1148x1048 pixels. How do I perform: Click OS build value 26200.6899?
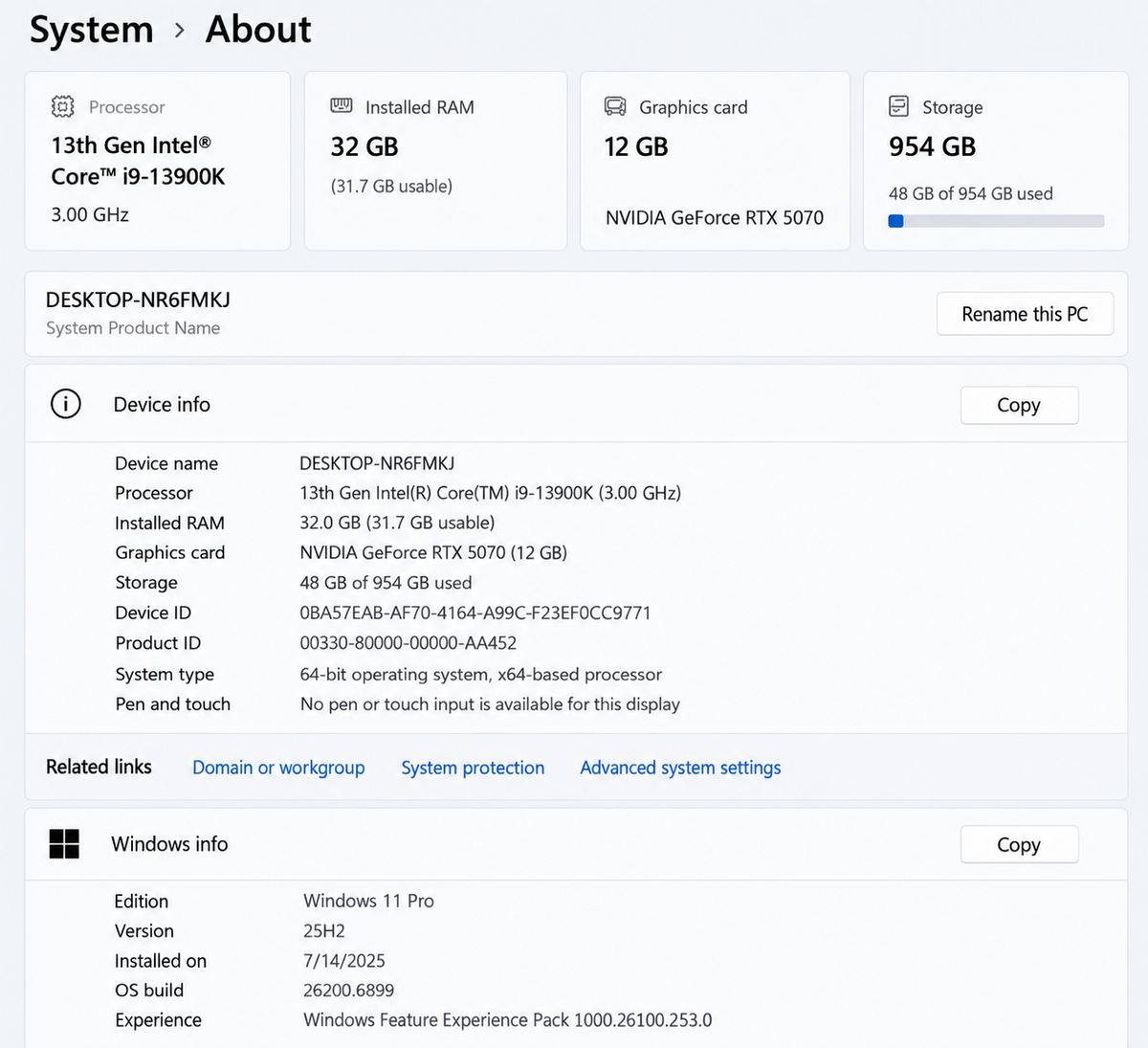pos(349,991)
